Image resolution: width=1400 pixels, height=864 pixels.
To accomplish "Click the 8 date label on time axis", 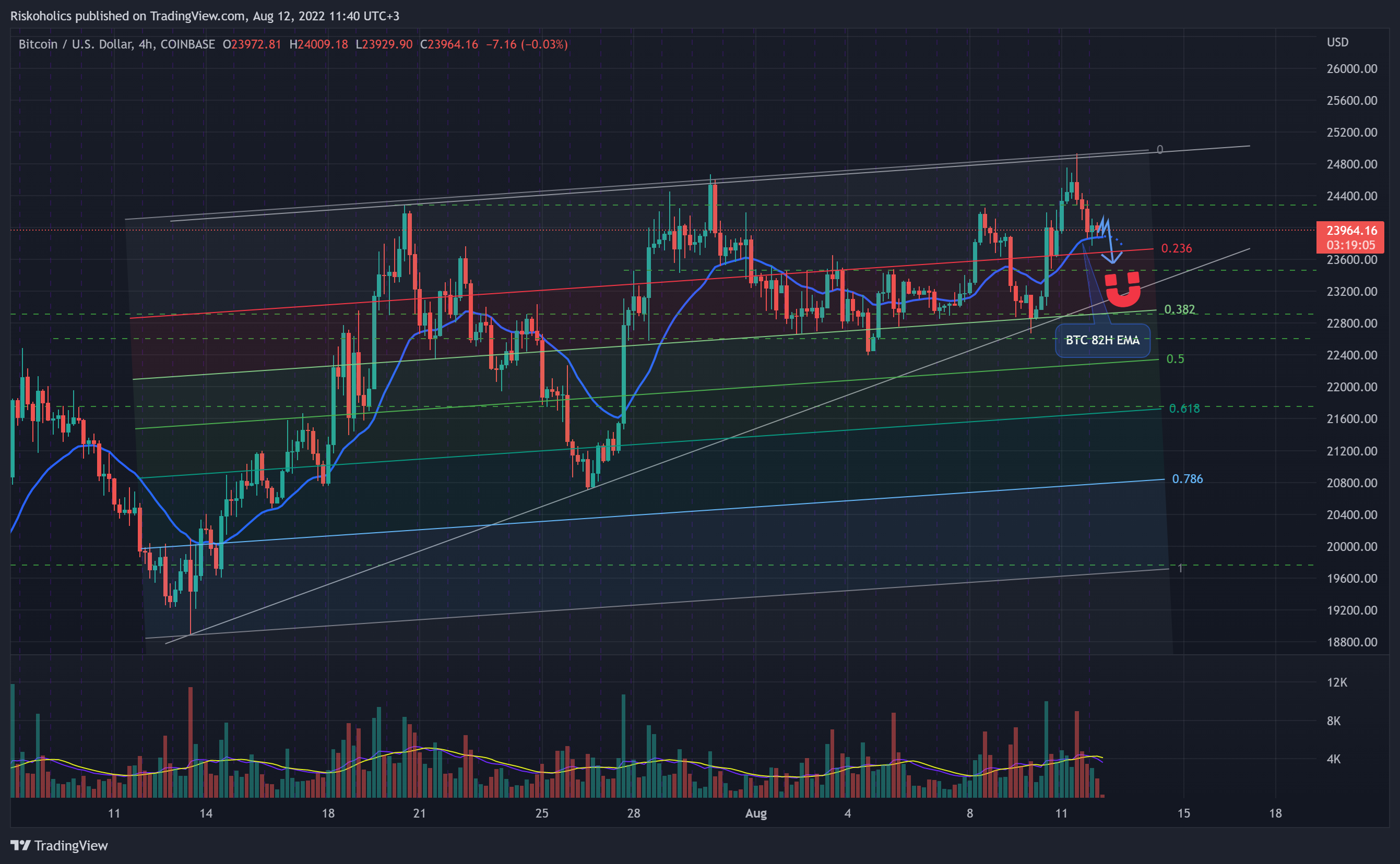I will click(969, 813).
